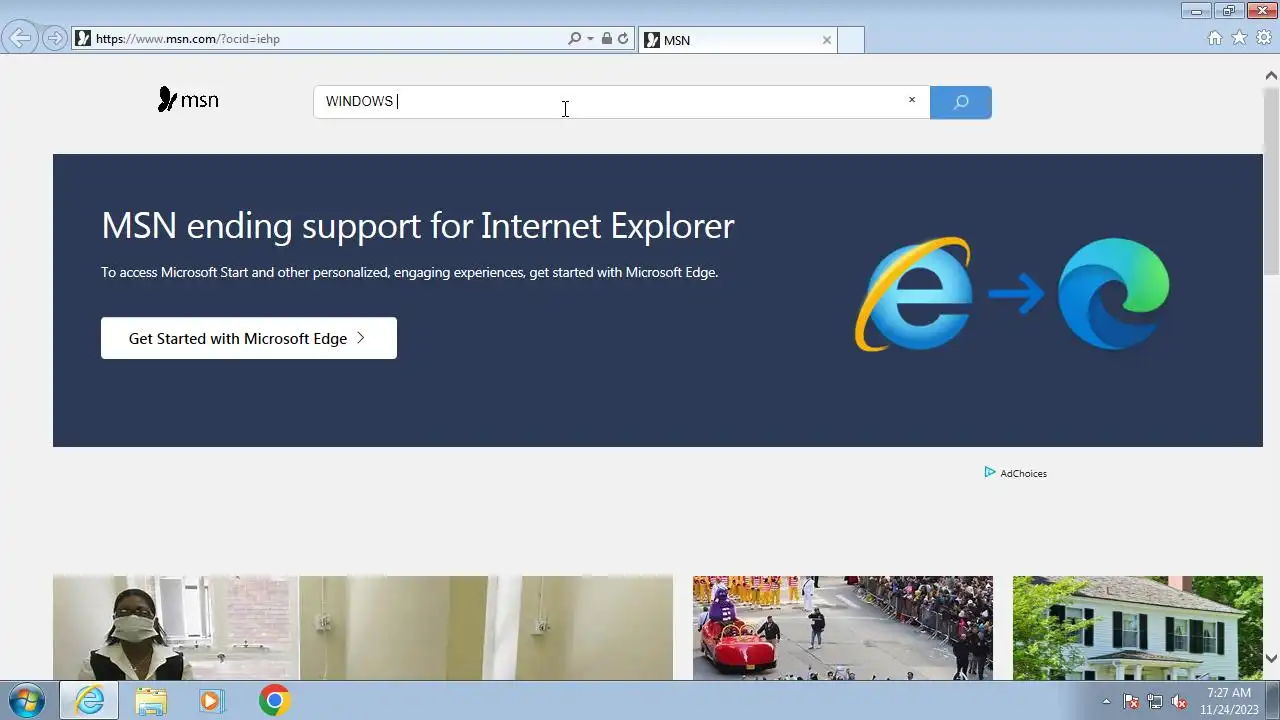Click inside the MSN search box
Viewport: 1280px width, 720px height.
point(621,102)
